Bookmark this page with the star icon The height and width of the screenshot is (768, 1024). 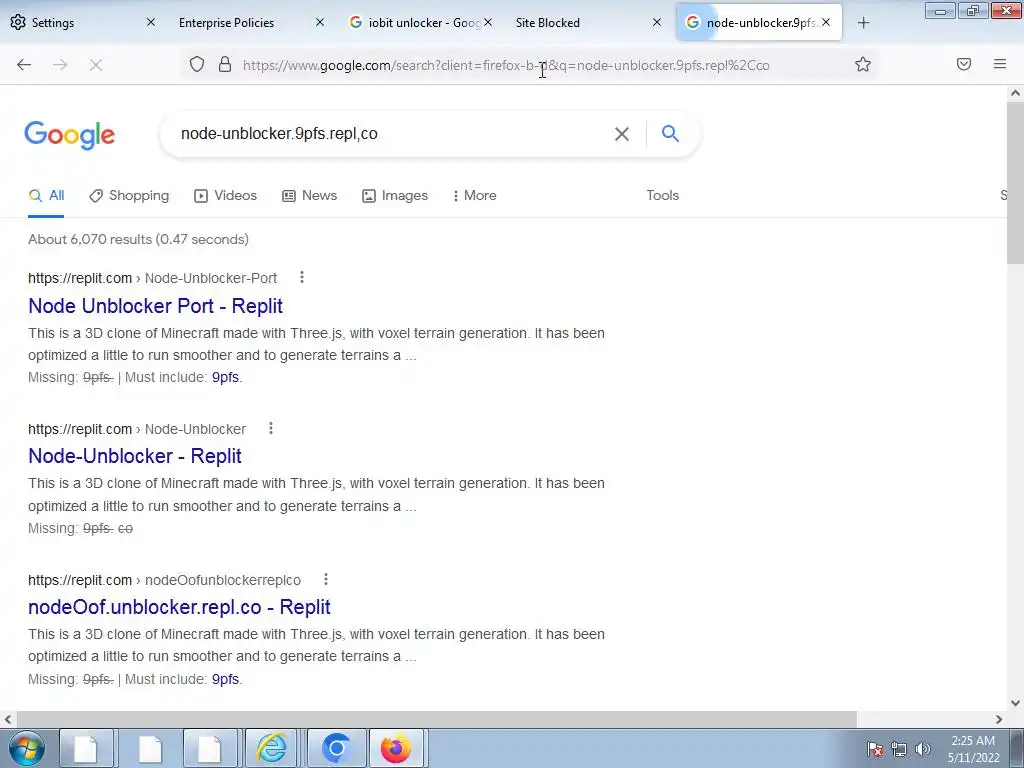[863, 64]
